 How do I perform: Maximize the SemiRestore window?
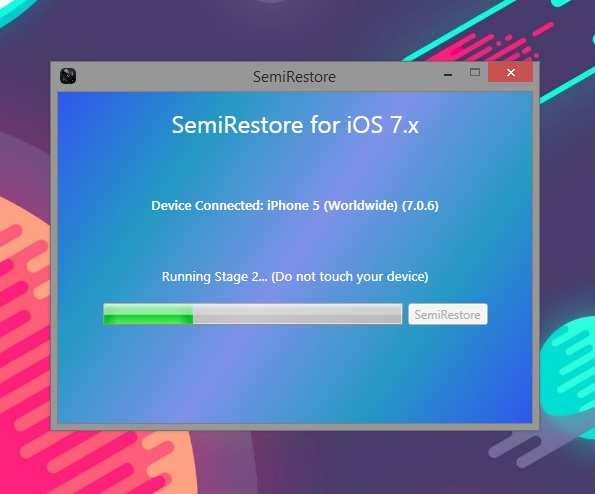pos(475,72)
